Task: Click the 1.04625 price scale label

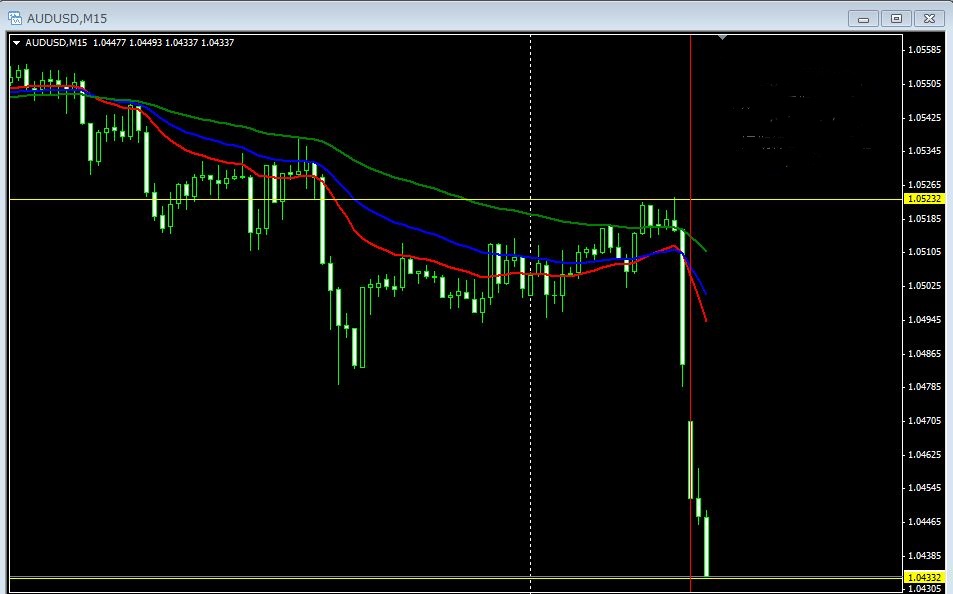Action: pyautogui.click(x=924, y=454)
